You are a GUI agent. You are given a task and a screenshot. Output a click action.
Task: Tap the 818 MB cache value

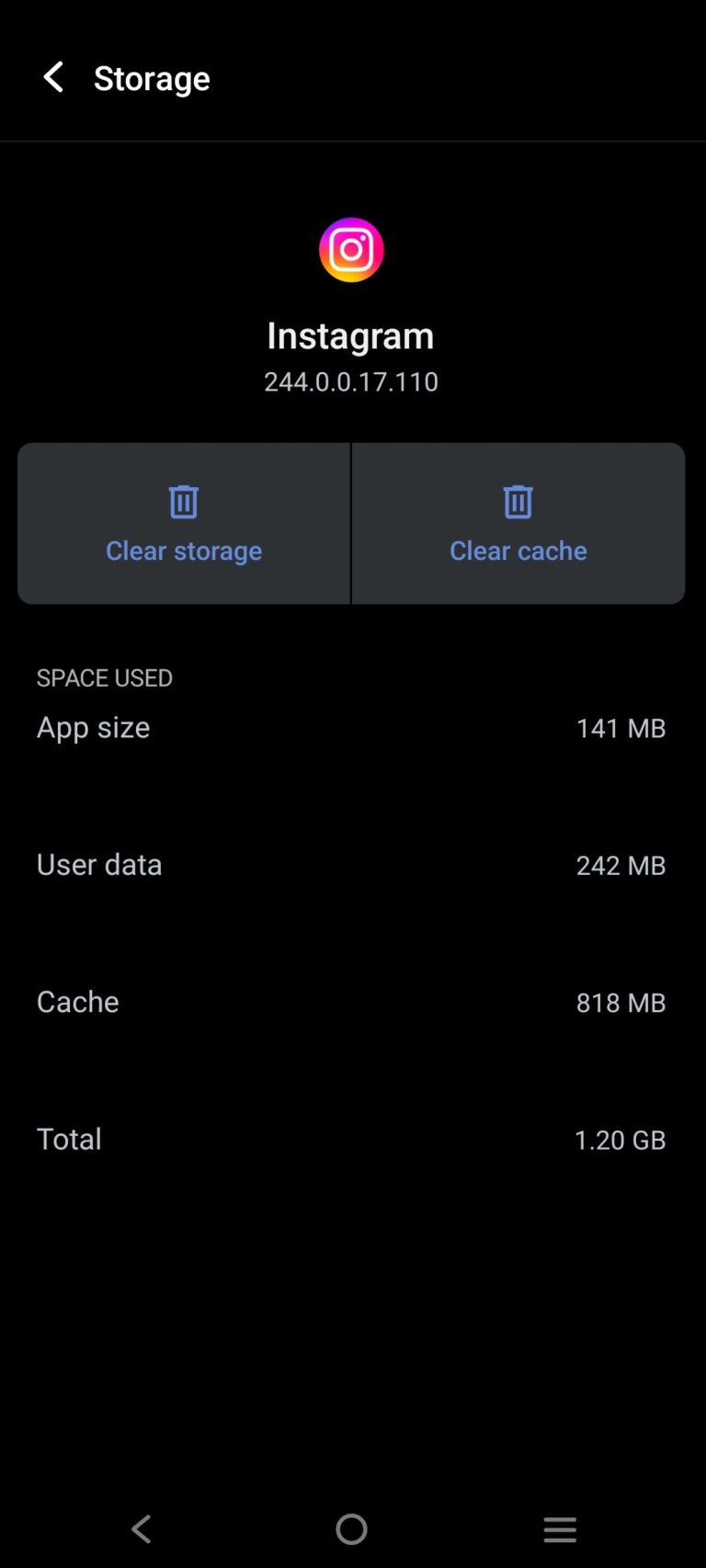621,1003
